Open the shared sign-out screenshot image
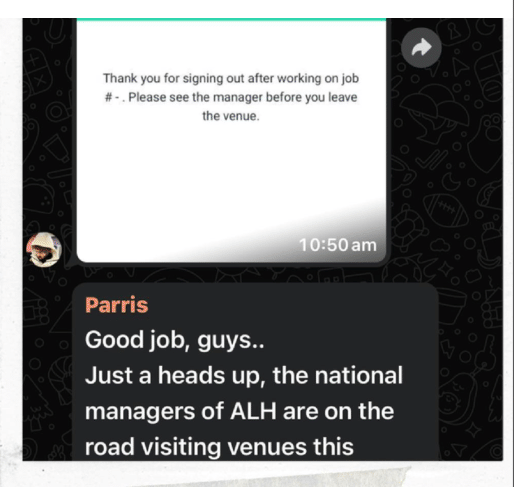Screen dimensions: 514x487 [x=231, y=140]
